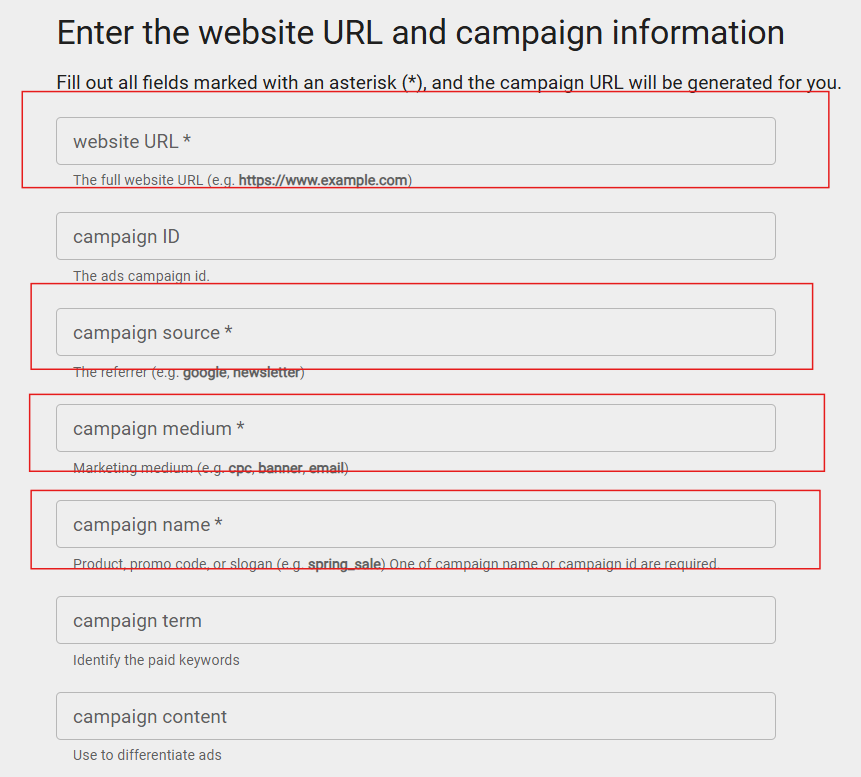This screenshot has height=777, width=861.
Task: Click the 'The ads campaign id.' hint
Action: [x=141, y=276]
